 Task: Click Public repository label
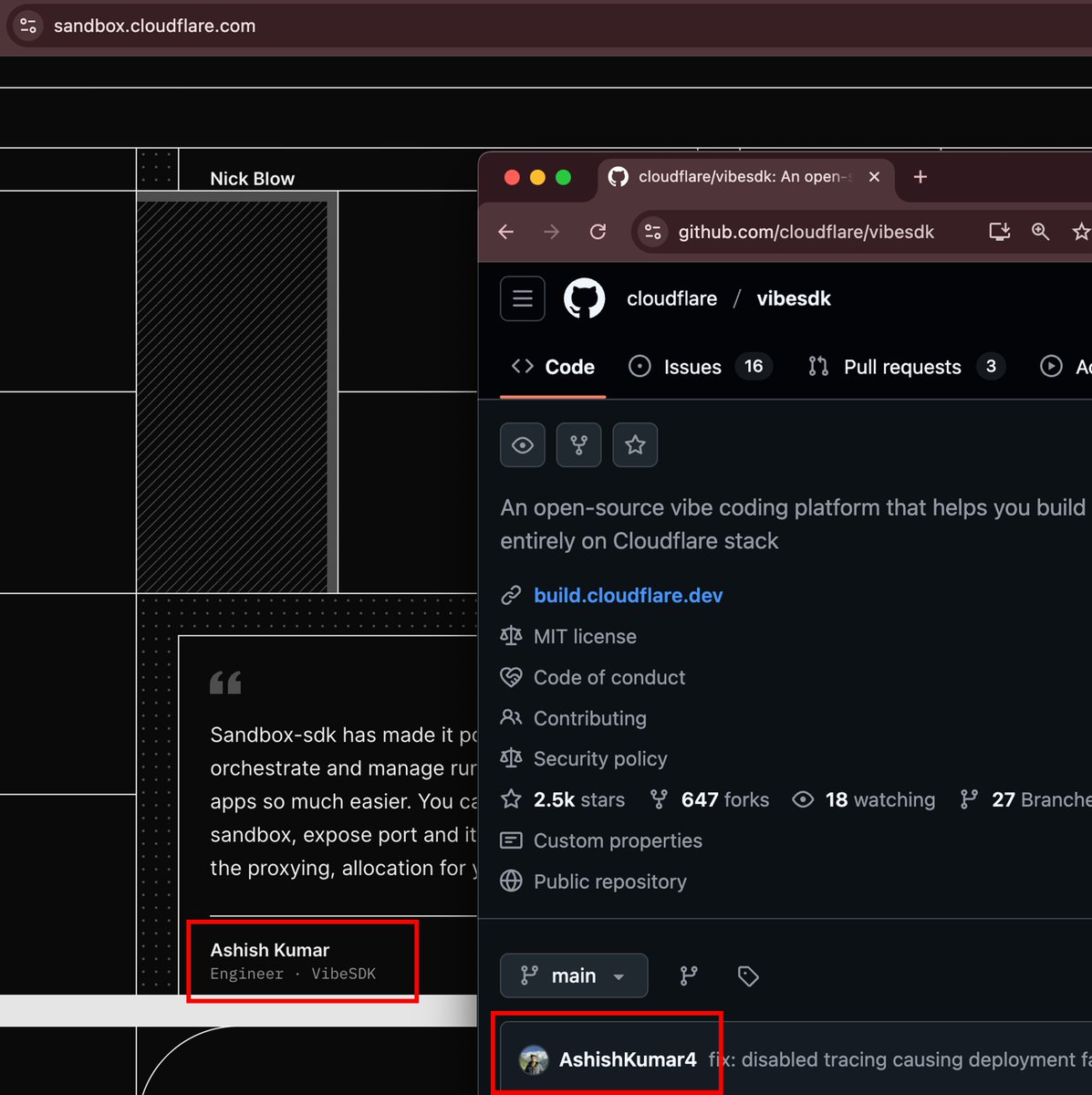point(610,881)
